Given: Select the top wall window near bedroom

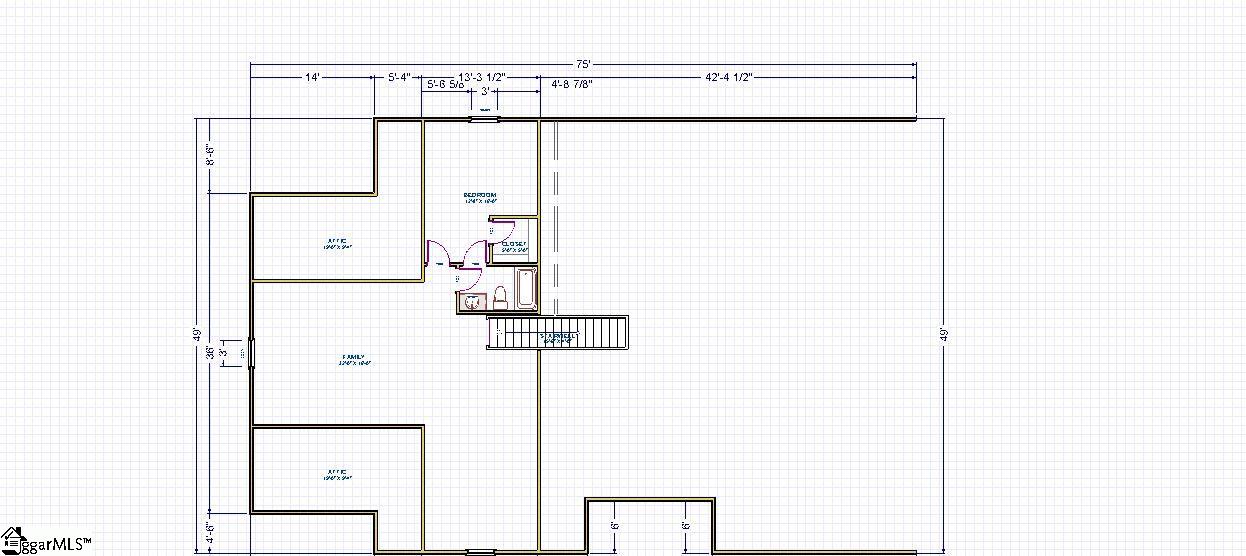Looking at the screenshot, I should [484, 120].
